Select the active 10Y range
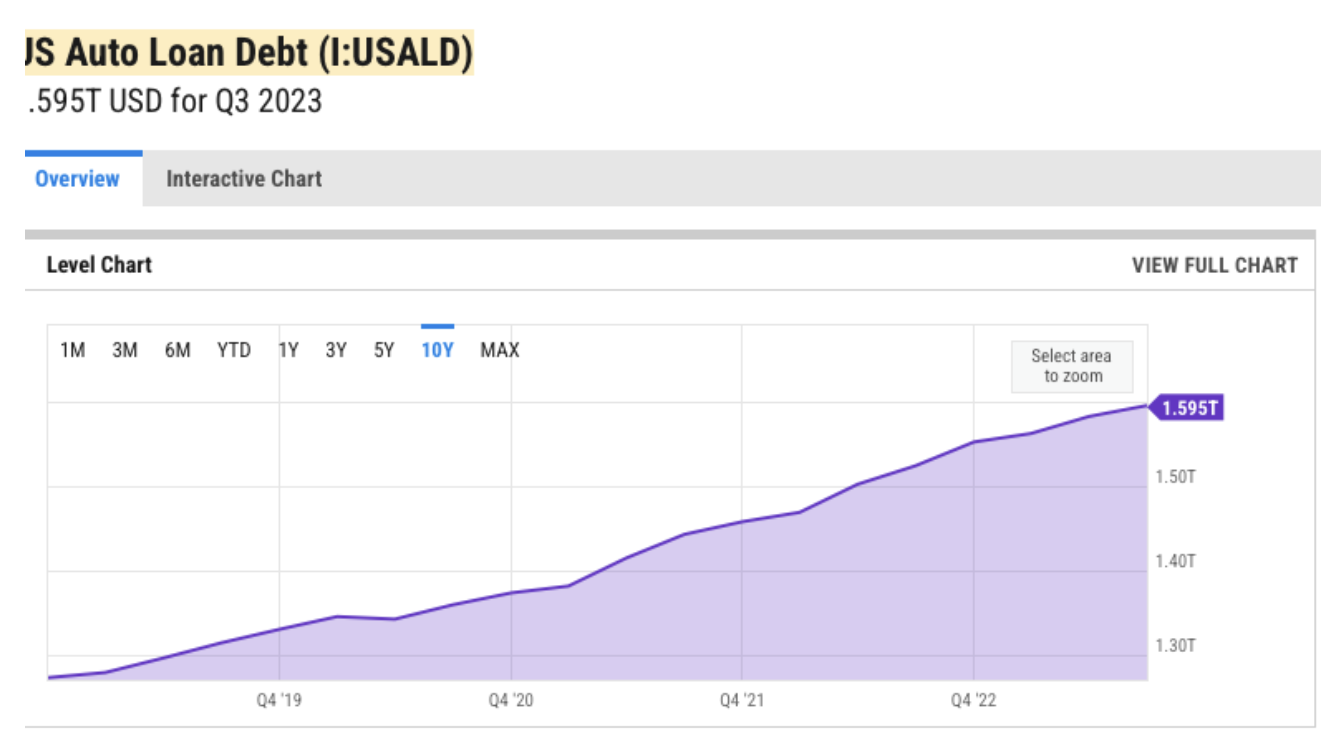The width and height of the screenshot is (1340, 744). 437,350
